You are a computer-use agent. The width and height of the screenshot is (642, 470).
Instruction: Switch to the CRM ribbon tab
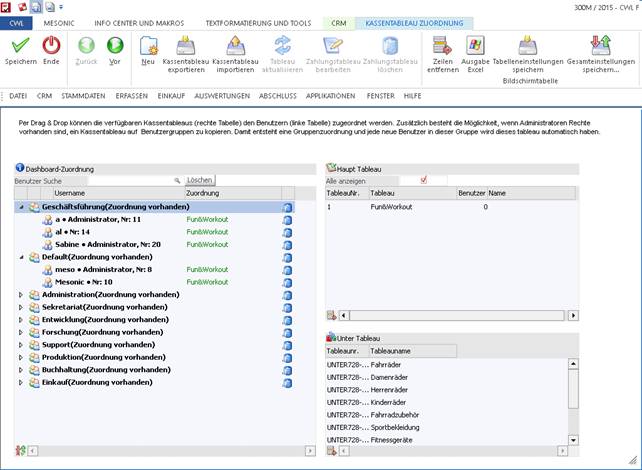tap(338, 21)
